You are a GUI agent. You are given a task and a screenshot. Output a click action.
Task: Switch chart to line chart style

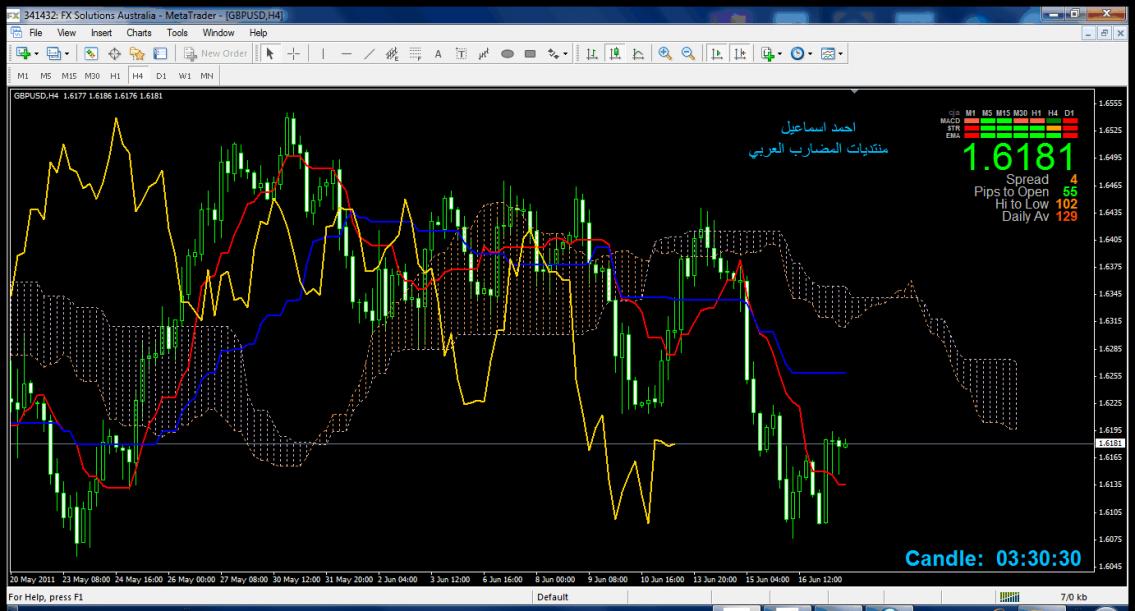point(637,53)
